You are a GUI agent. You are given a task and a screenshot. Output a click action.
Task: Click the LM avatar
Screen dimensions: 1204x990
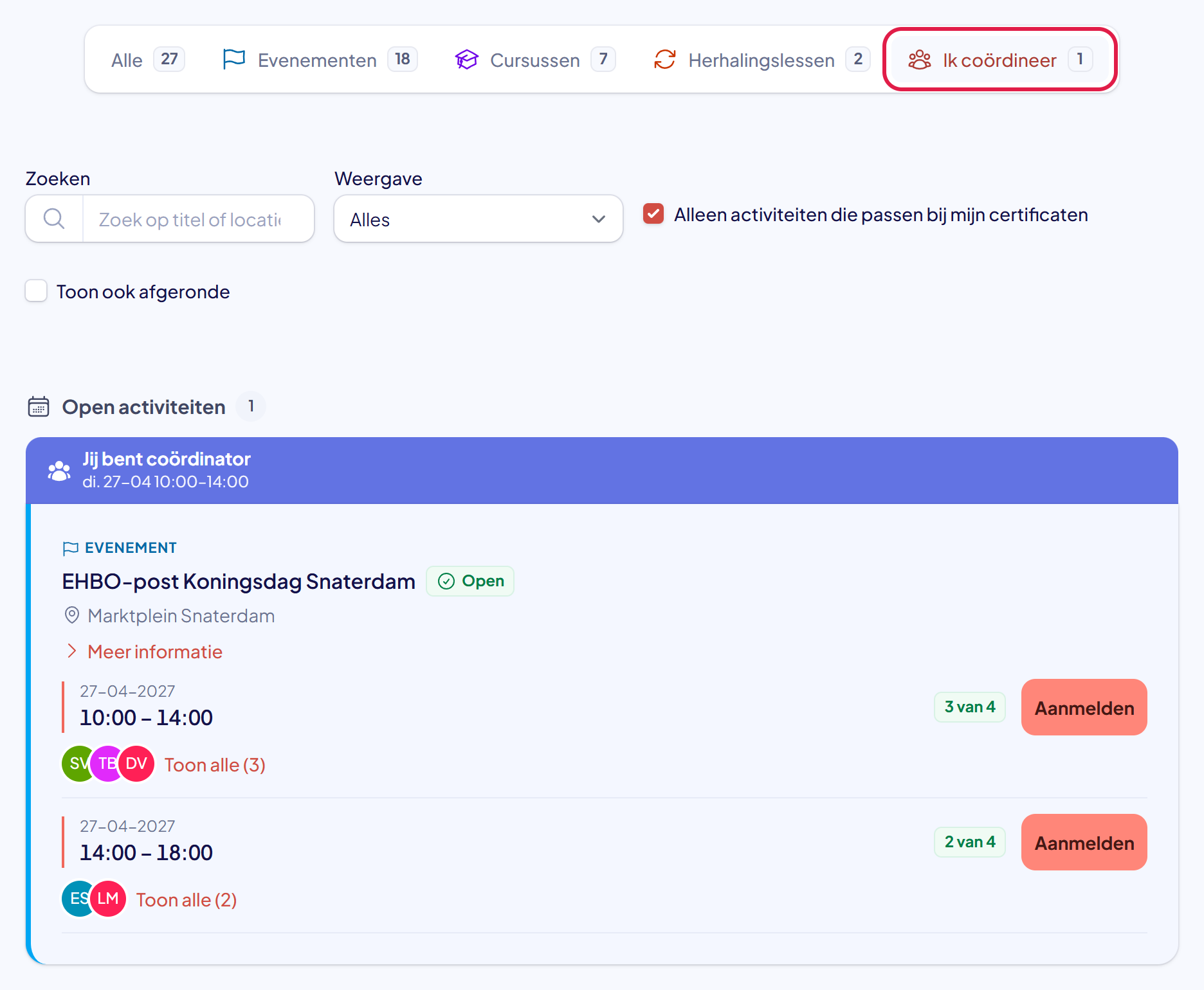click(108, 899)
